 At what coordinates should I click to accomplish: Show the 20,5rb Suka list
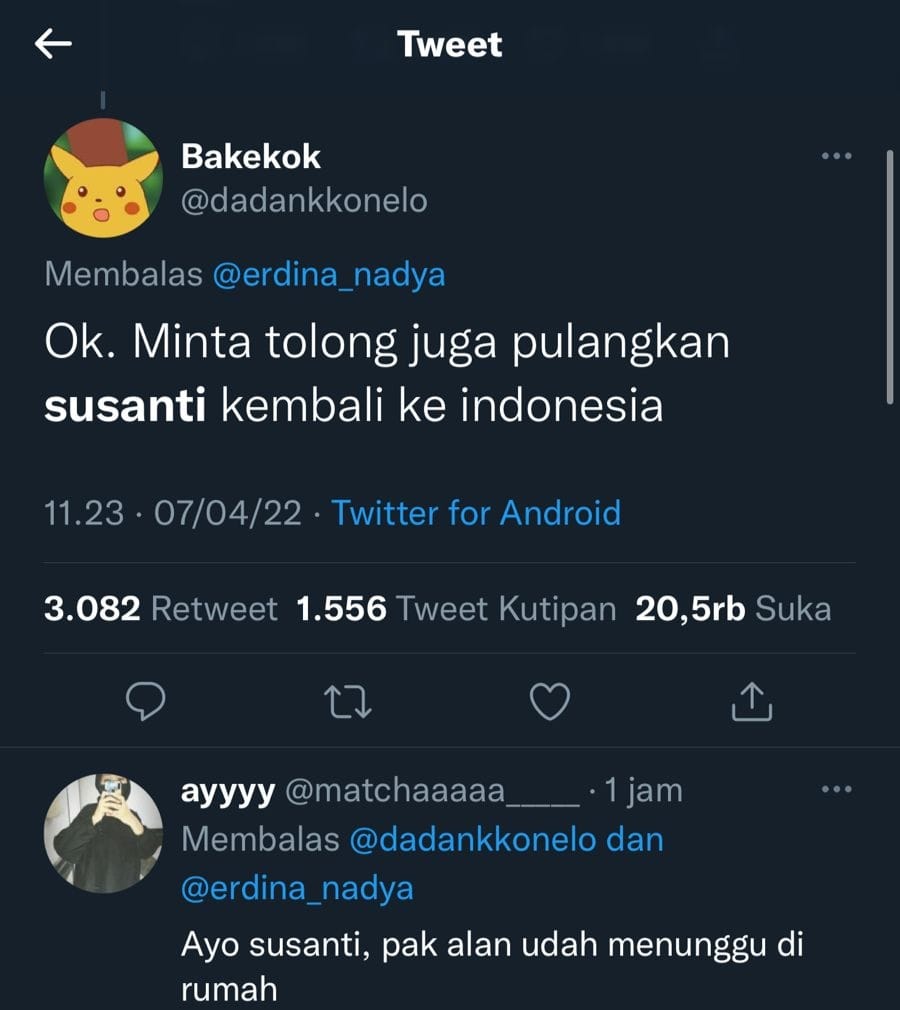733,609
